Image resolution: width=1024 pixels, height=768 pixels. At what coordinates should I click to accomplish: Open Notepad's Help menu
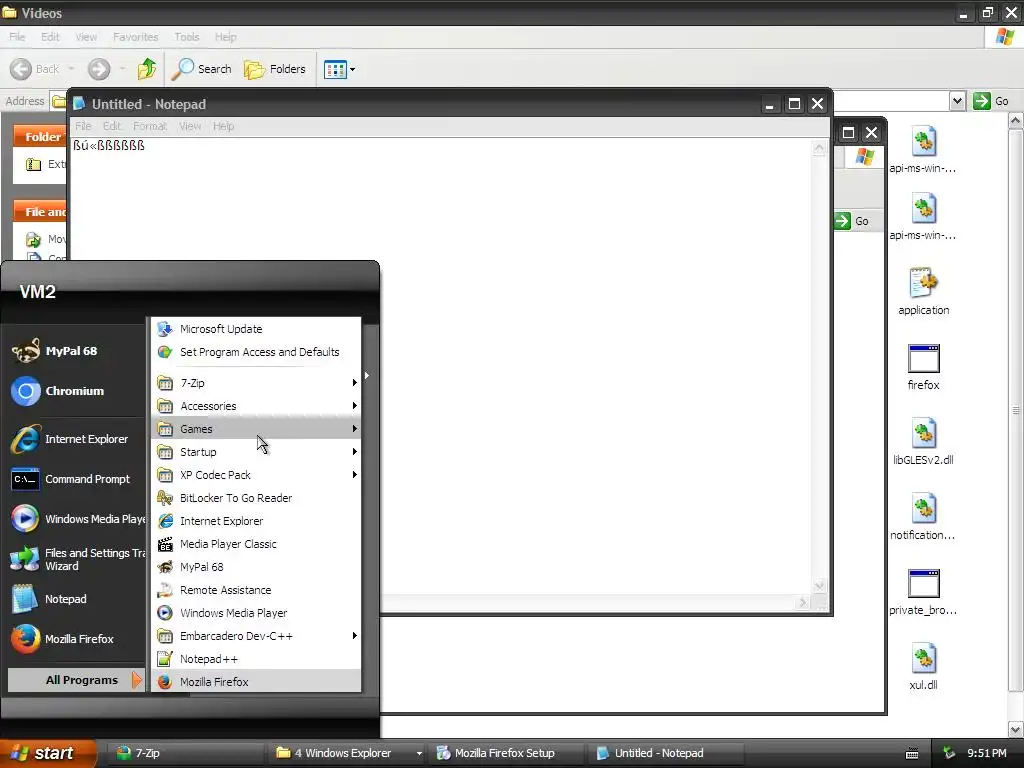tap(223, 126)
